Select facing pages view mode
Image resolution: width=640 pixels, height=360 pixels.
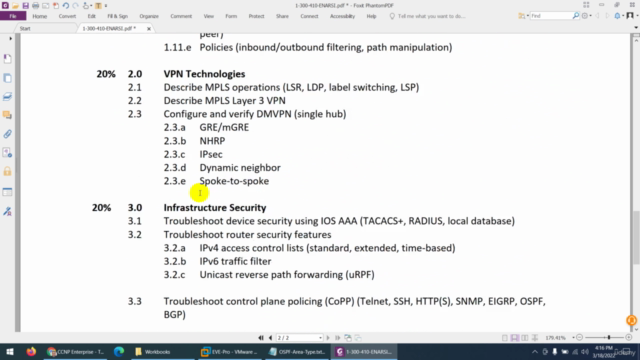pos(525,338)
